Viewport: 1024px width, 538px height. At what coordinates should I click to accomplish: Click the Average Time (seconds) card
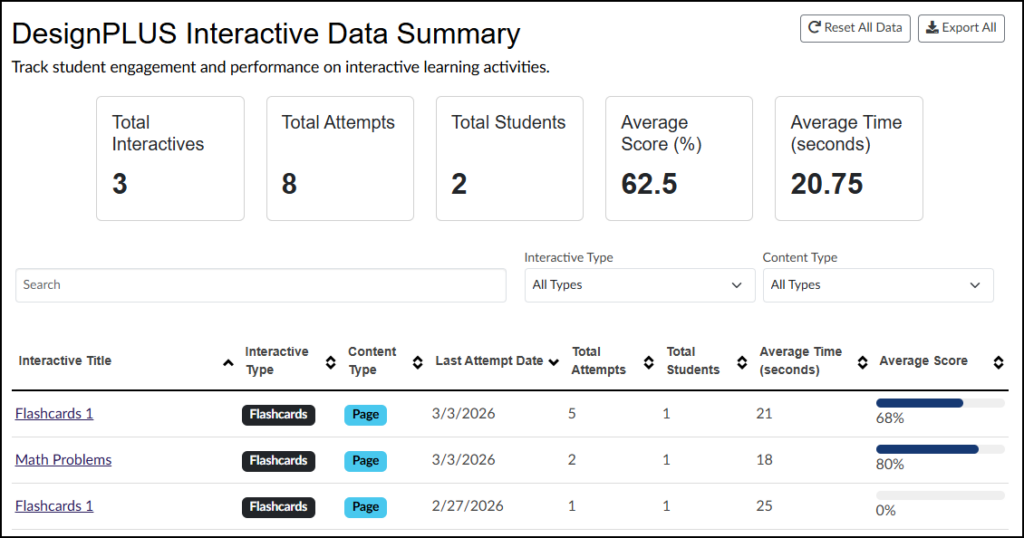click(x=849, y=159)
